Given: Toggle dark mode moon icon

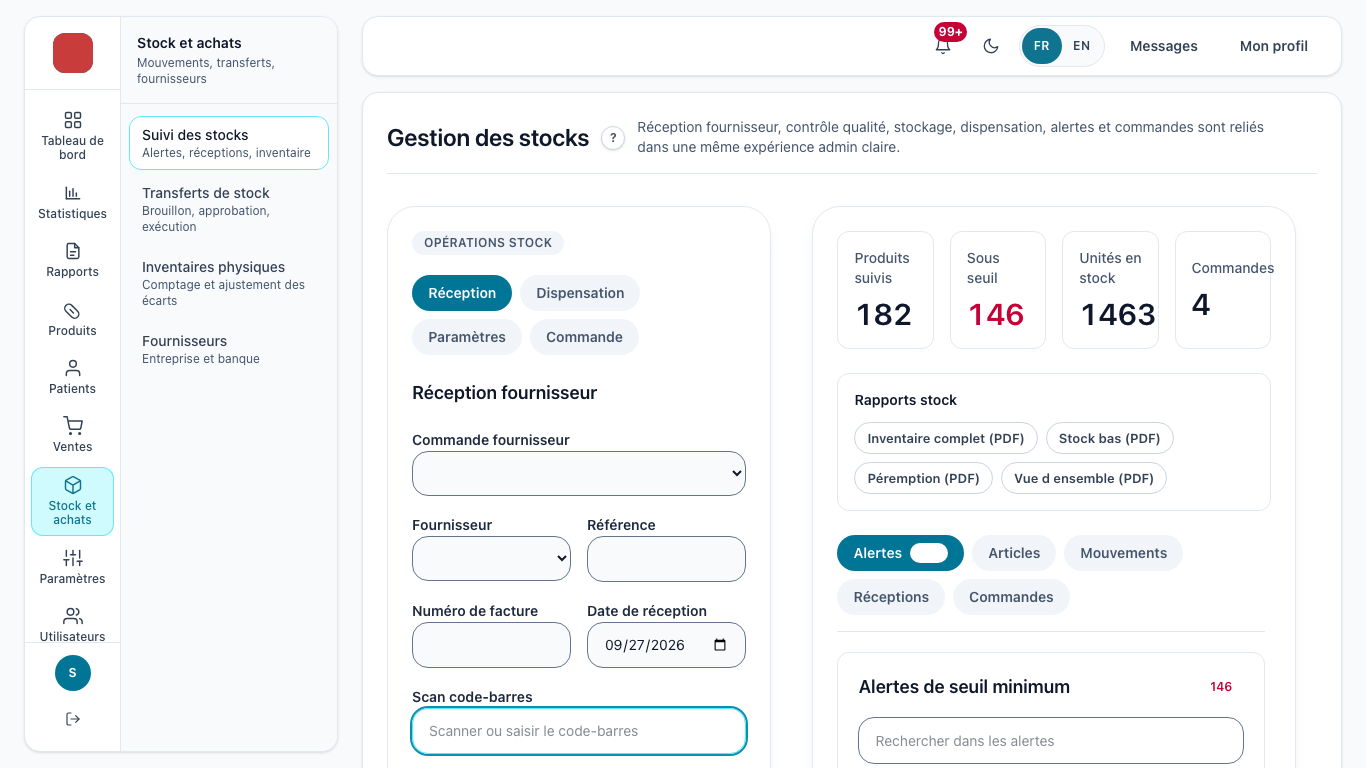Looking at the screenshot, I should (991, 46).
